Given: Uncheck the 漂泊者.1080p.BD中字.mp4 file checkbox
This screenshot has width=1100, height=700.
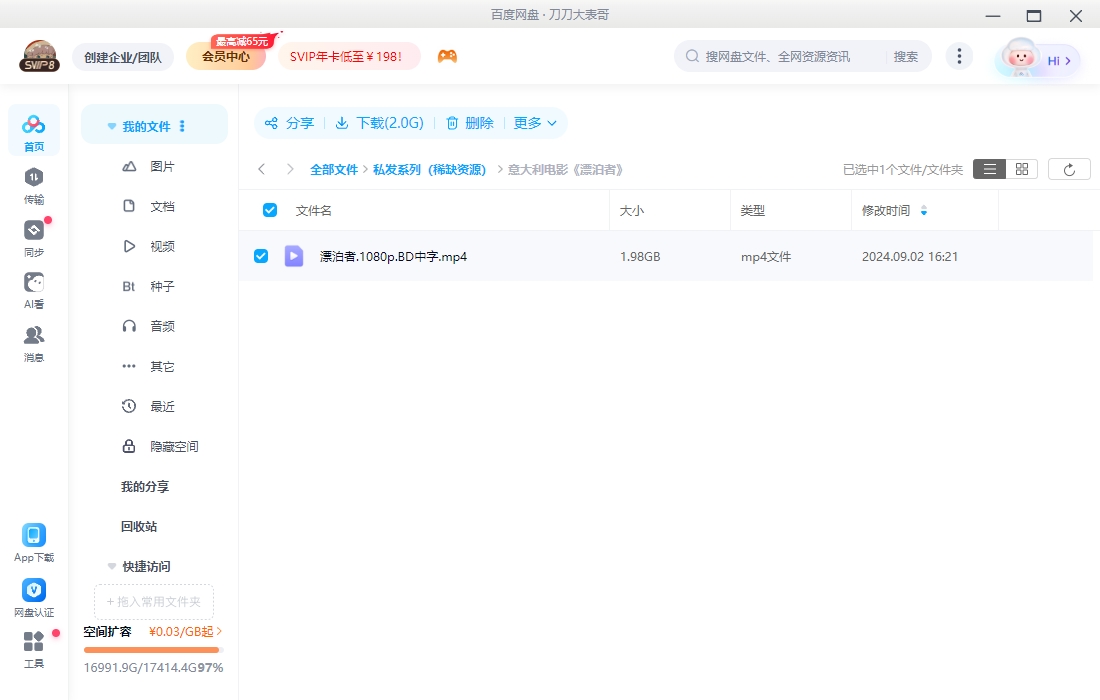Looking at the screenshot, I should point(261,256).
